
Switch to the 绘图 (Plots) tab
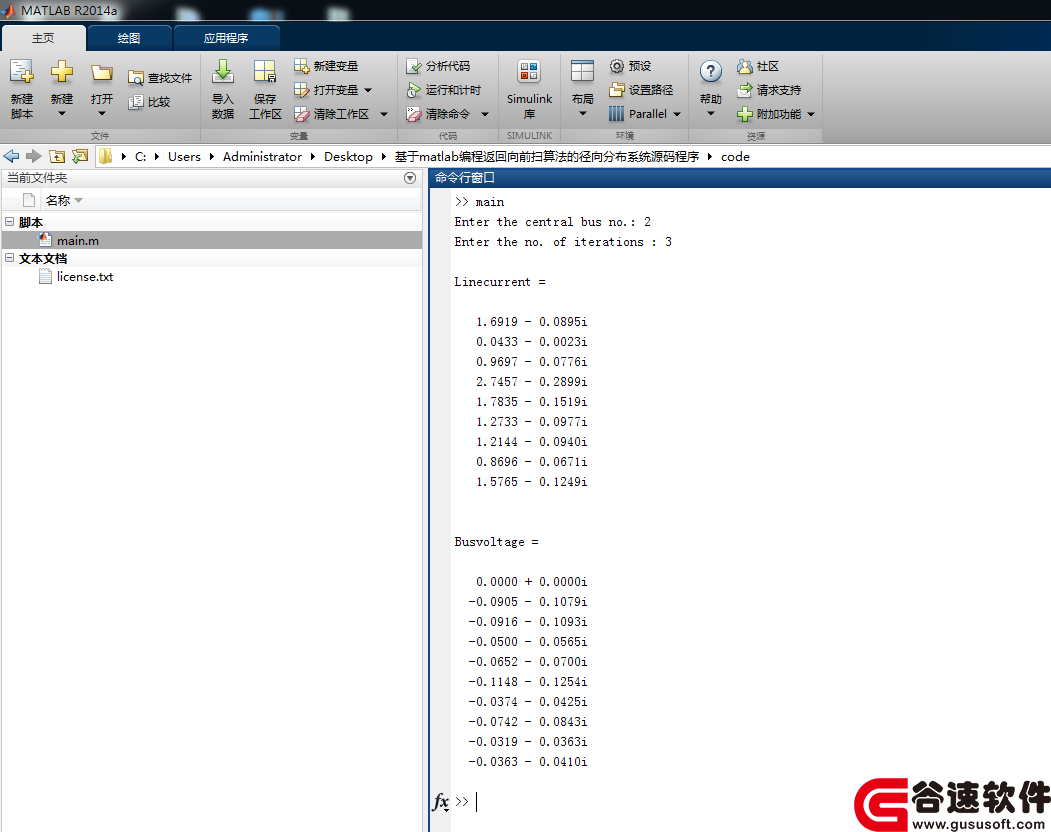pos(129,38)
